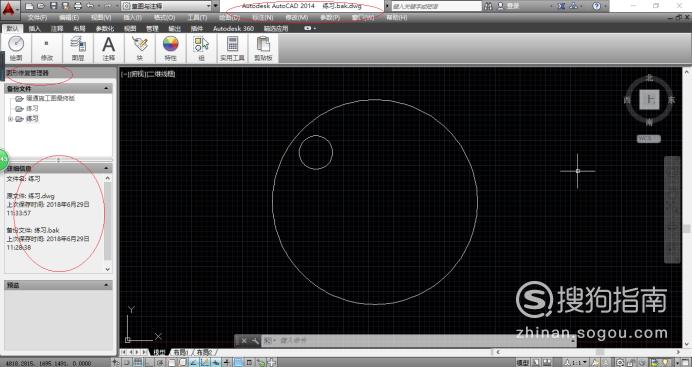Click the ViewCube 北 compass label
This screenshot has height=367, width=692.
coord(649,78)
